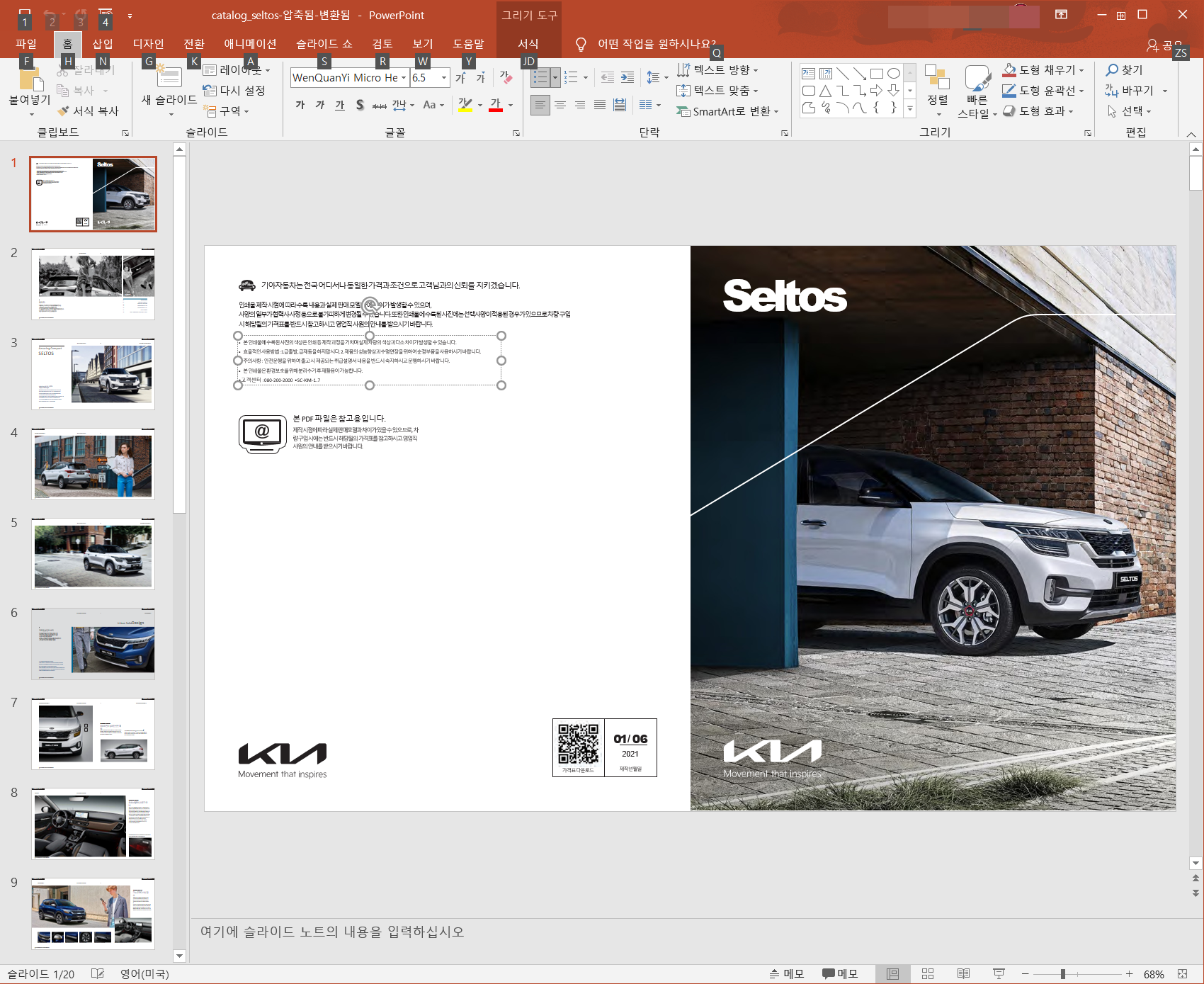1204x984 pixels.
Task: Select the right arrow shape
Action: click(877, 91)
